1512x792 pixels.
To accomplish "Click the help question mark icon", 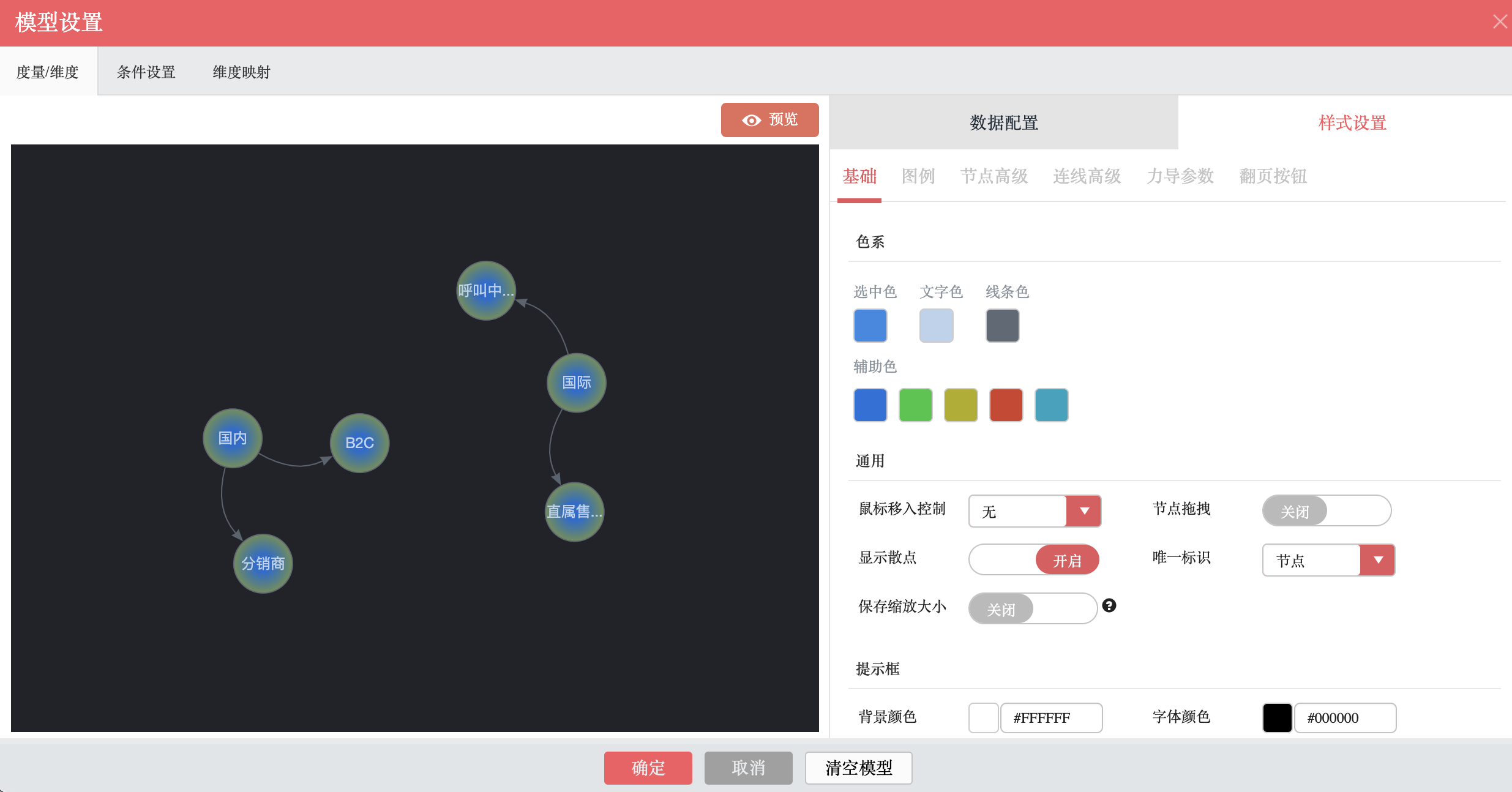I will pos(1109,605).
